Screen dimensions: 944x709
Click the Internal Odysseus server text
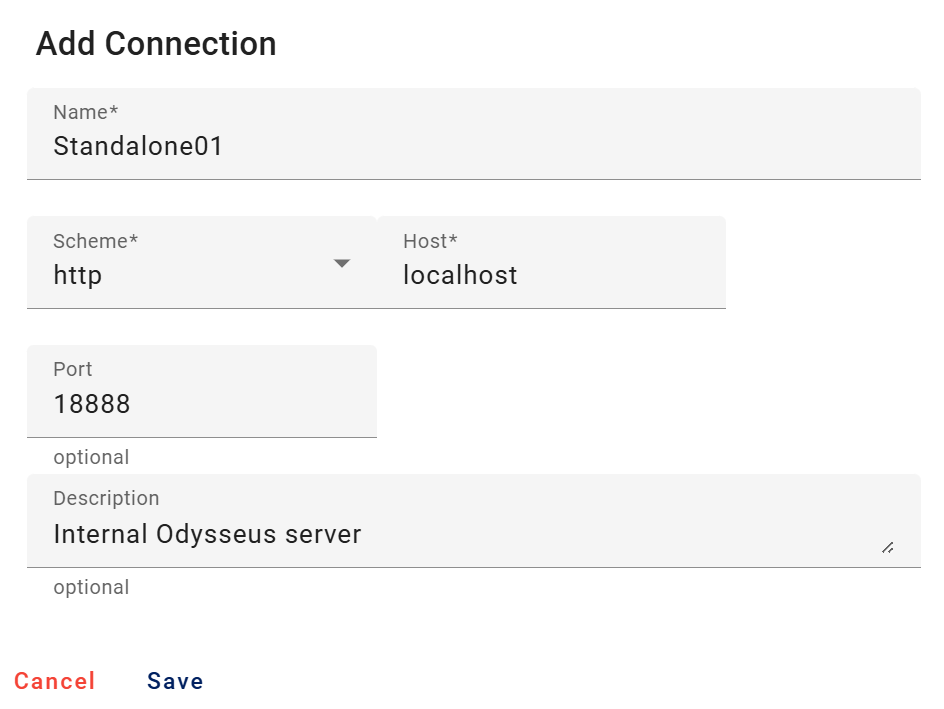pyautogui.click(x=207, y=534)
